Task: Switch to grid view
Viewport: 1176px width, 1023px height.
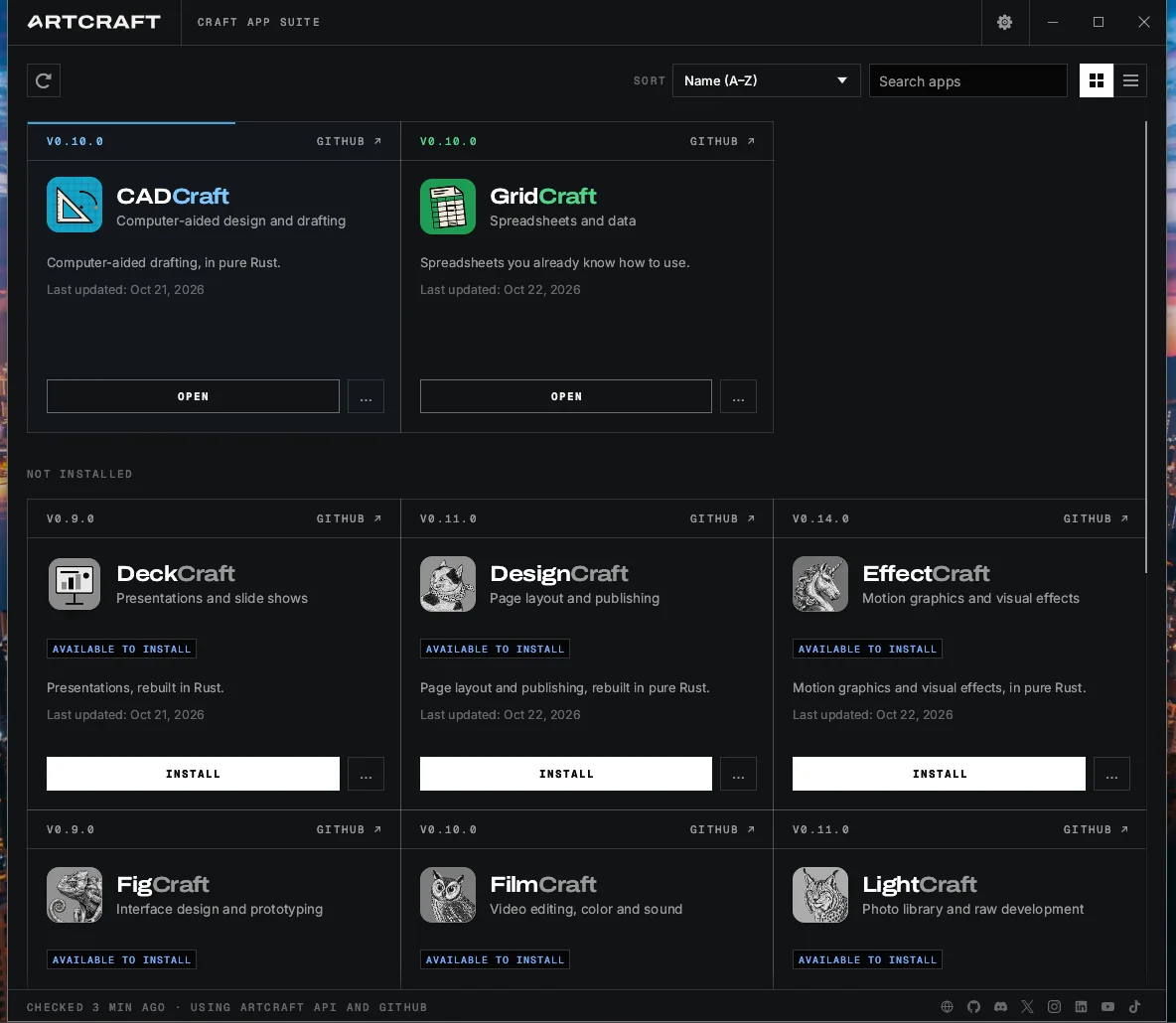Action: tap(1096, 80)
